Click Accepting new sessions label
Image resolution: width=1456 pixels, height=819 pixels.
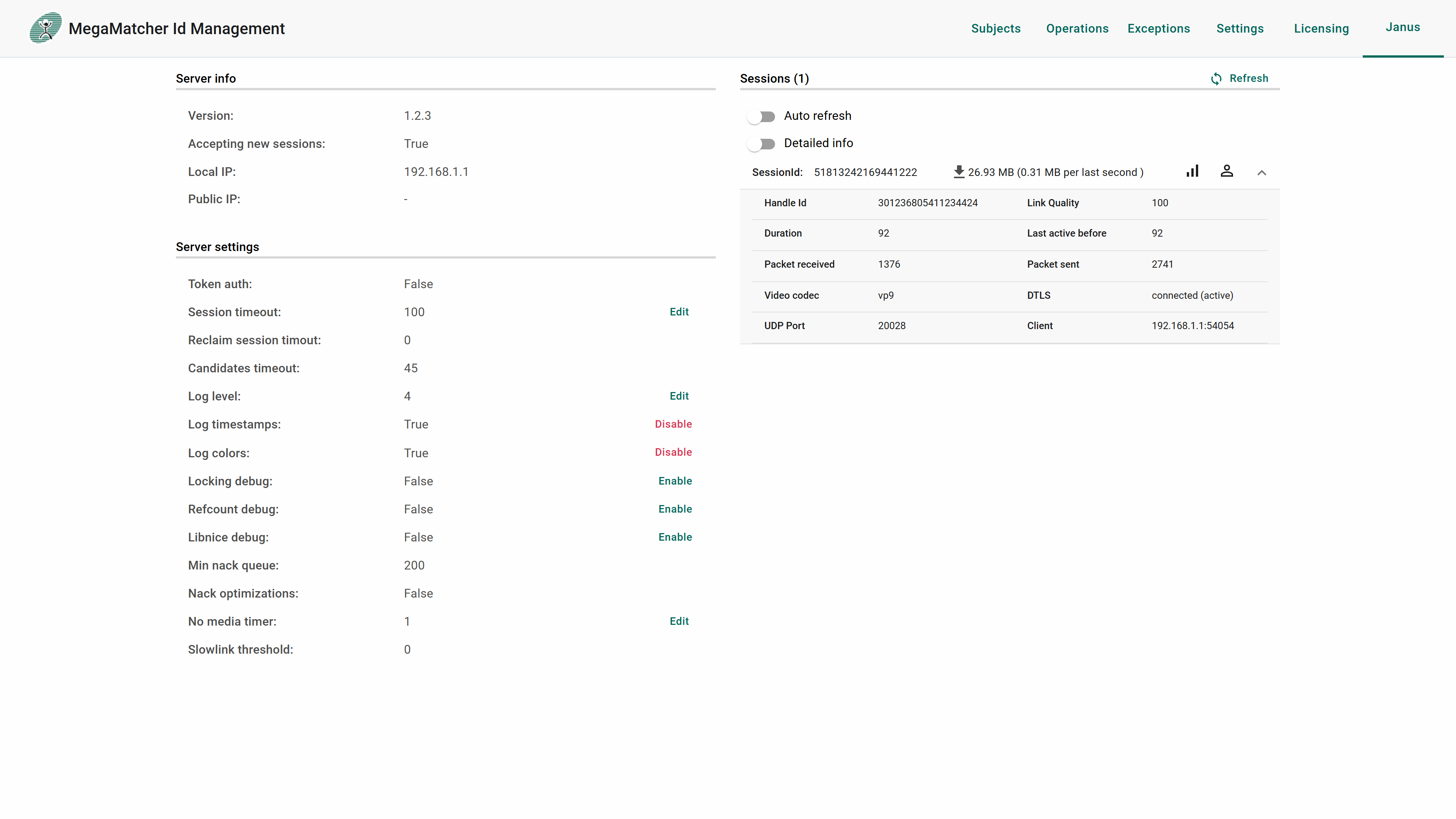[x=256, y=144]
